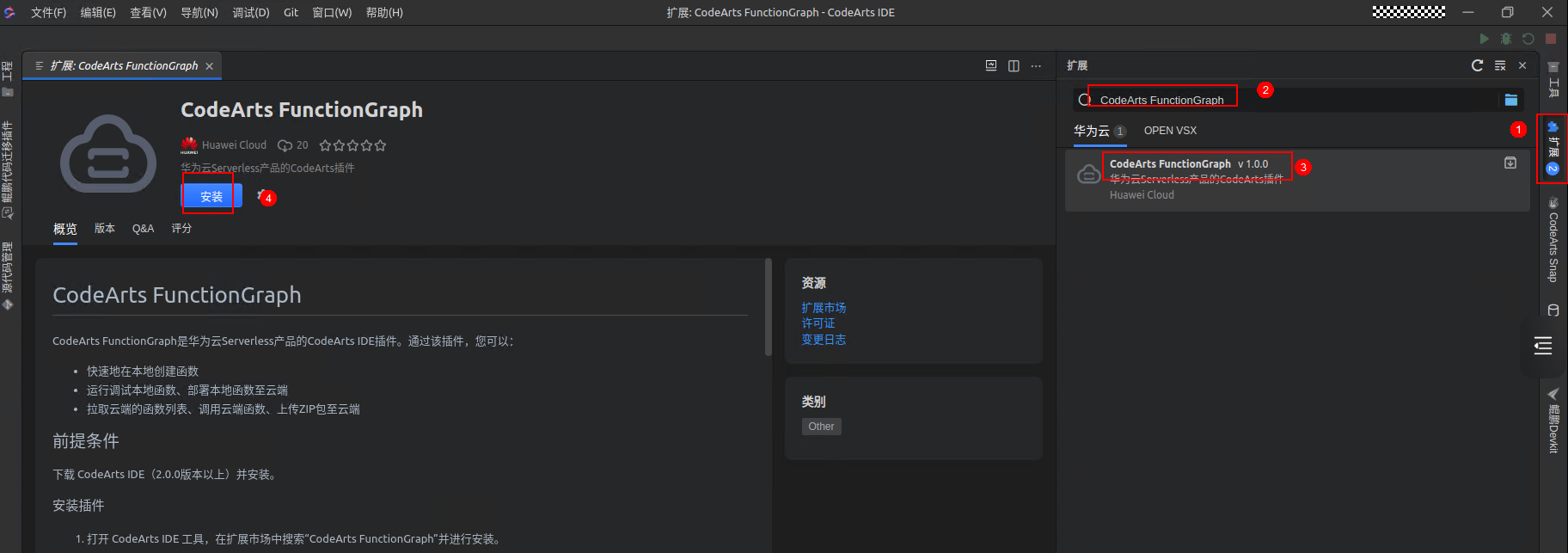The image size is (1568, 553).
Task: Click the 安装插件 heading text
Action: (78, 506)
